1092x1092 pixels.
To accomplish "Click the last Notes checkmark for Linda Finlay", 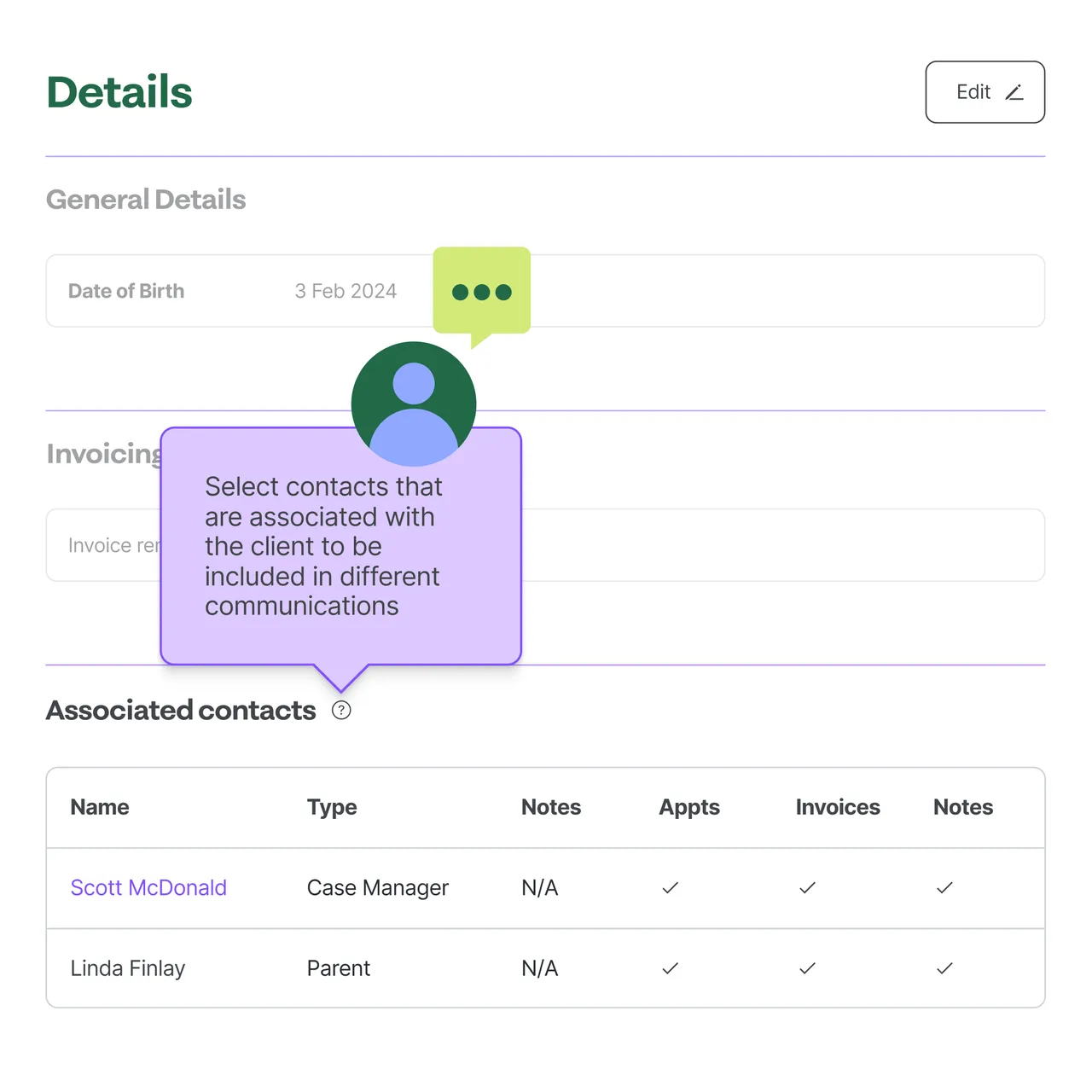I will pos(944,968).
